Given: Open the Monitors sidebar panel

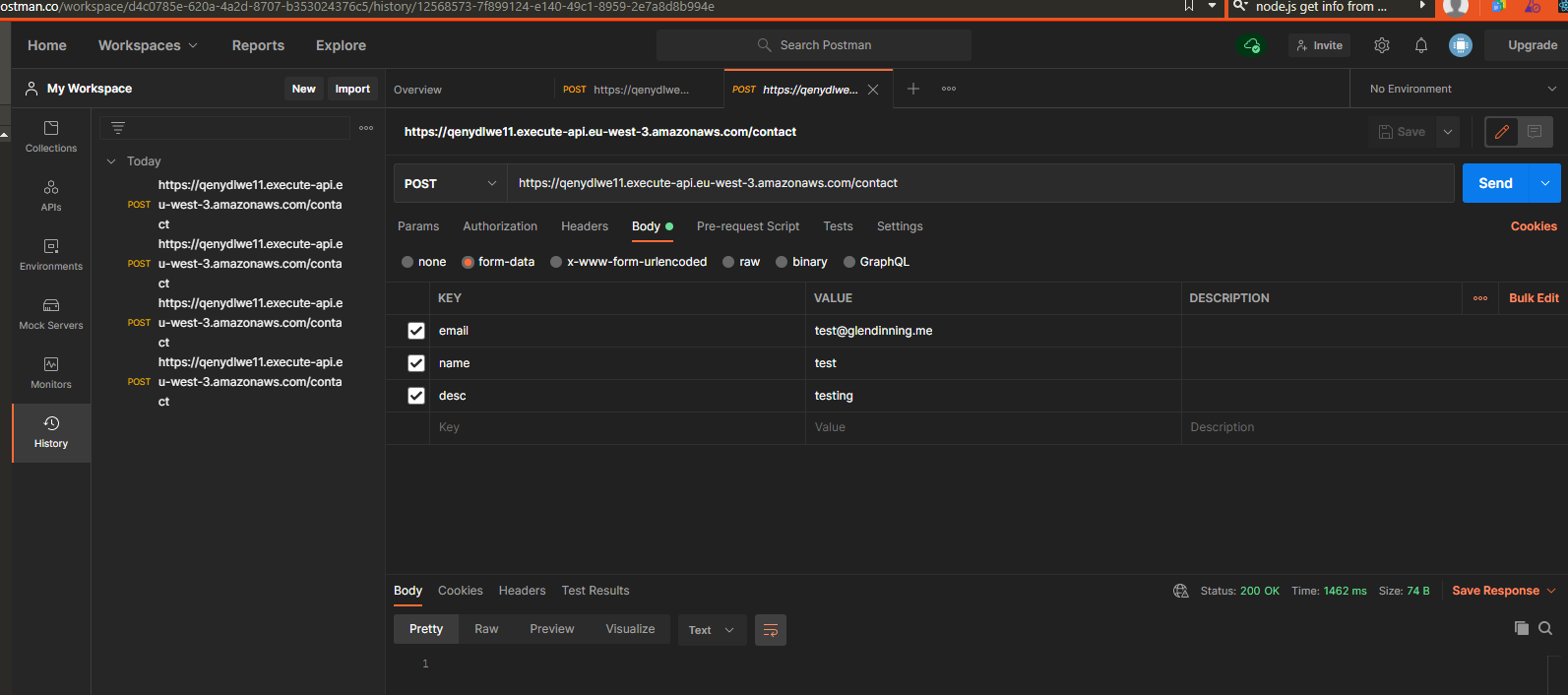Looking at the screenshot, I should pos(51,373).
